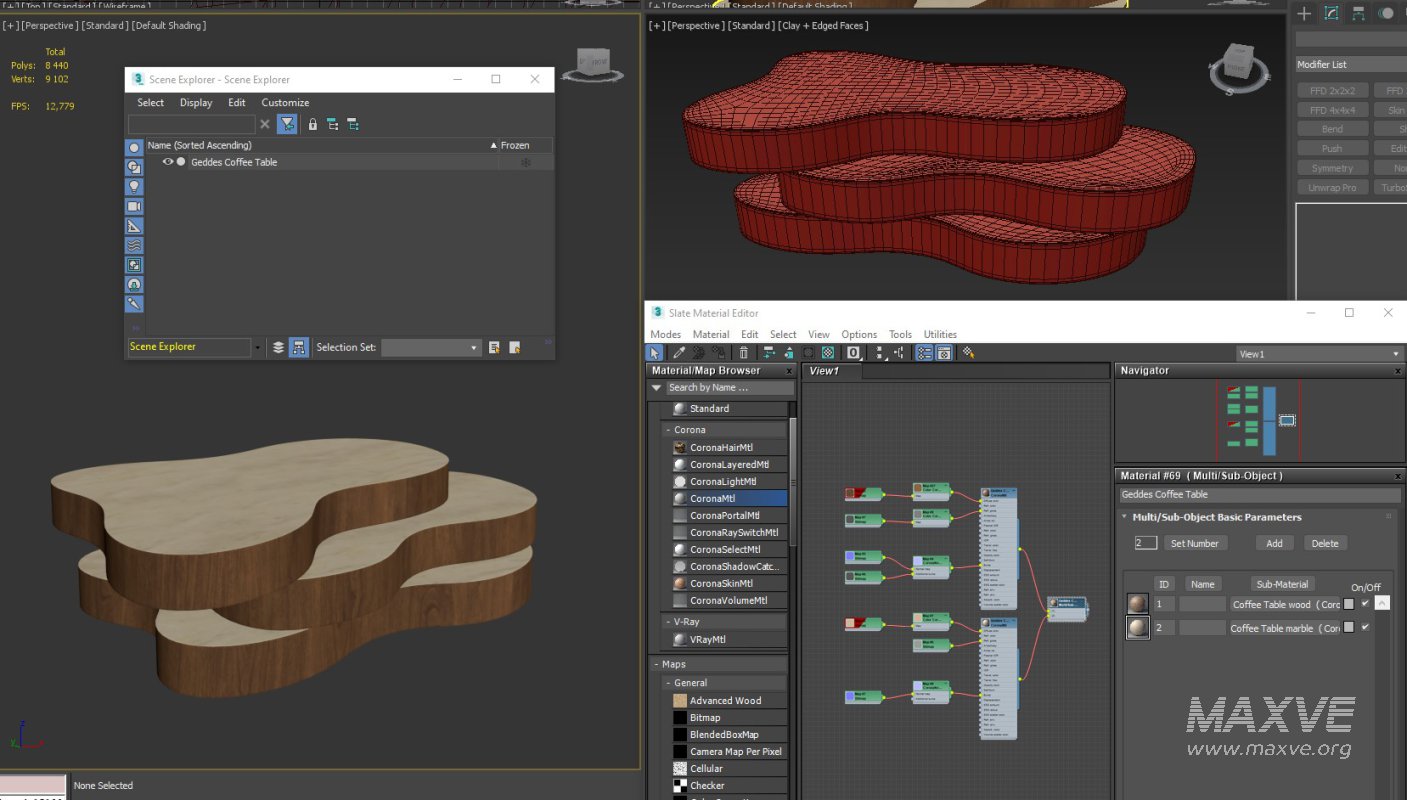Screen dimensions: 1407x800
Task: Click the lock icon in Scene Explorer toolbar
Action: [313, 125]
